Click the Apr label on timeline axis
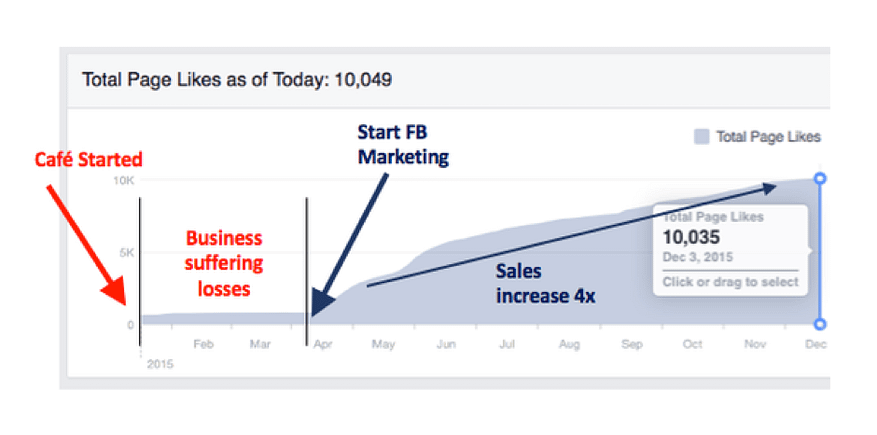The height and width of the screenshot is (435, 877). 323,345
